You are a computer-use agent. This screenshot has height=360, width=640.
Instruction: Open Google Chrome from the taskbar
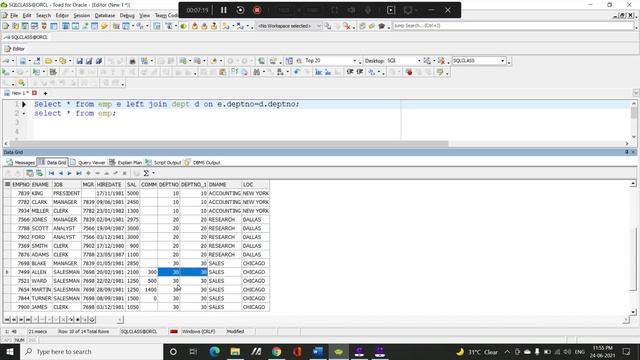pos(277,351)
